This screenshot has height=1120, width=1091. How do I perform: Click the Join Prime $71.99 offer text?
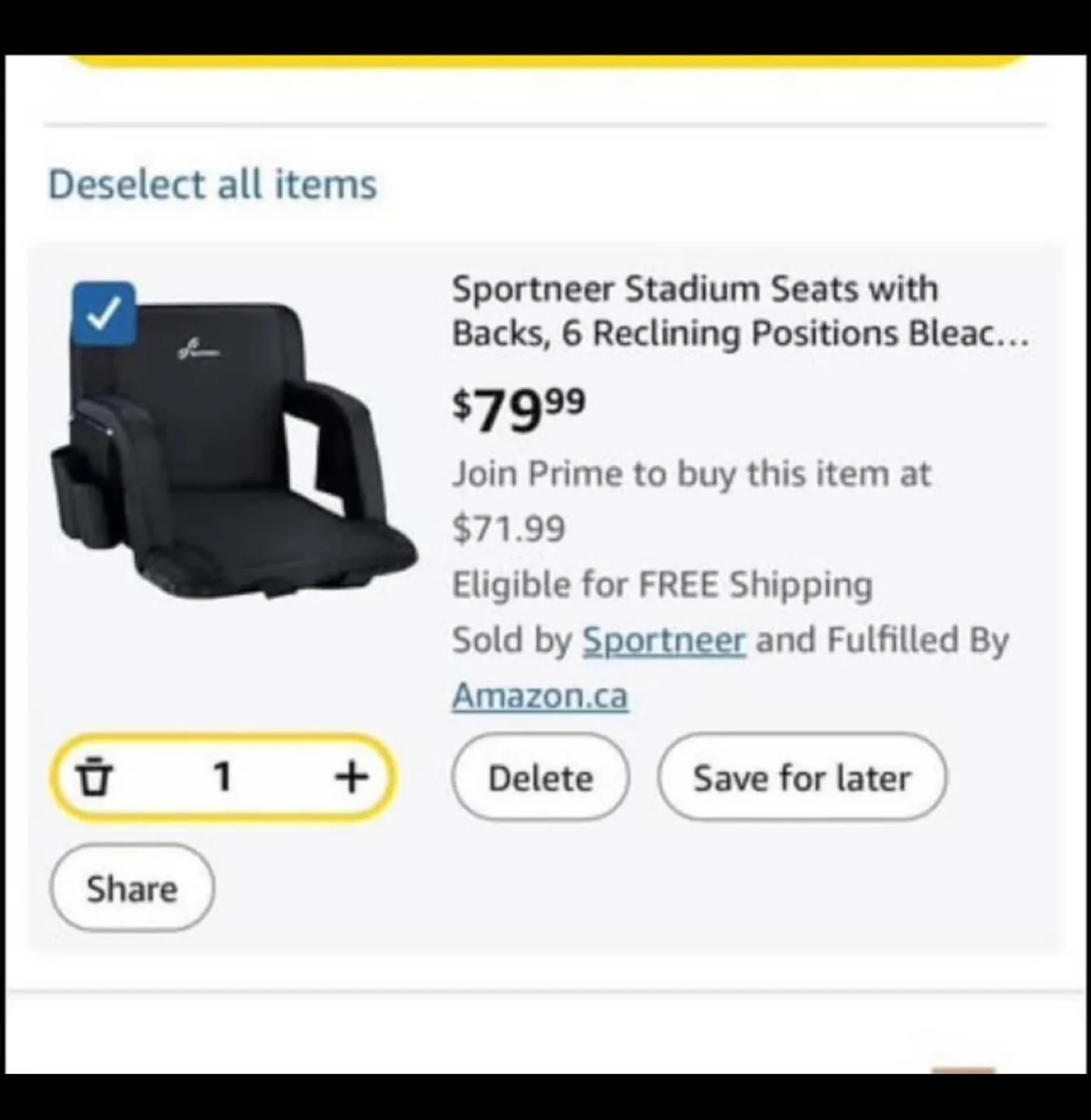[691, 502]
